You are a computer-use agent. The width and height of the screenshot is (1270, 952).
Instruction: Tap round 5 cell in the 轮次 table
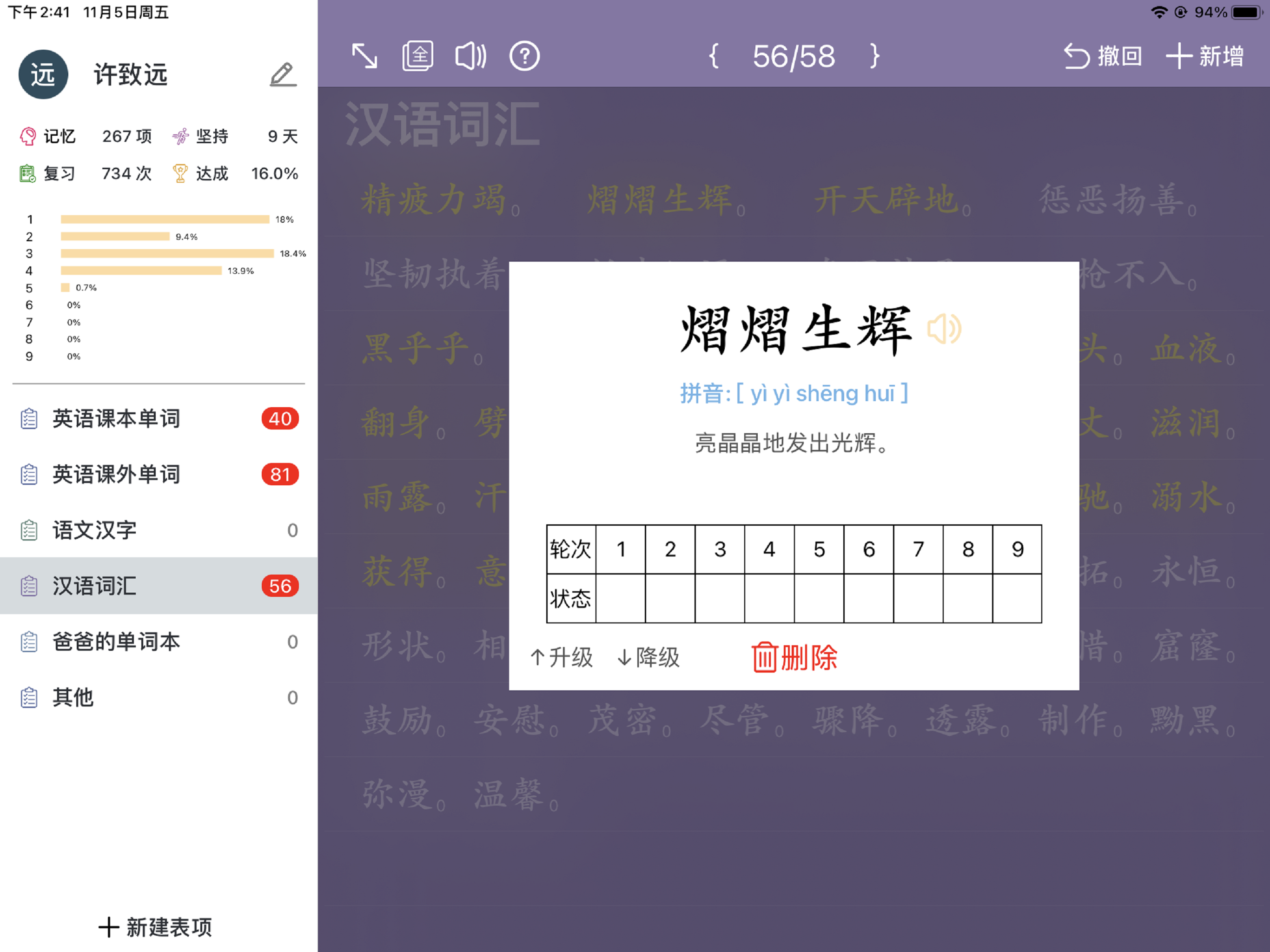(x=819, y=549)
